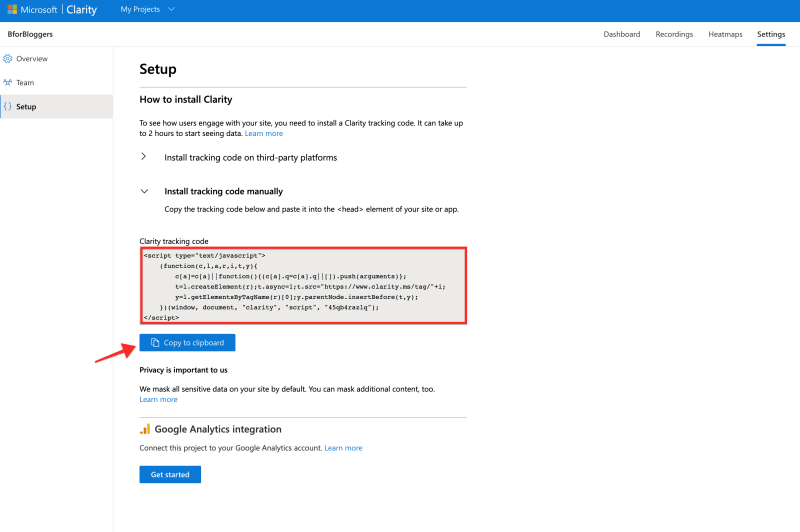Image resolution: width=800 pixels, height=532 pixels.
Task: Click the closing </script> line in code
Action: pyautogui.click(x=161, y=318)
